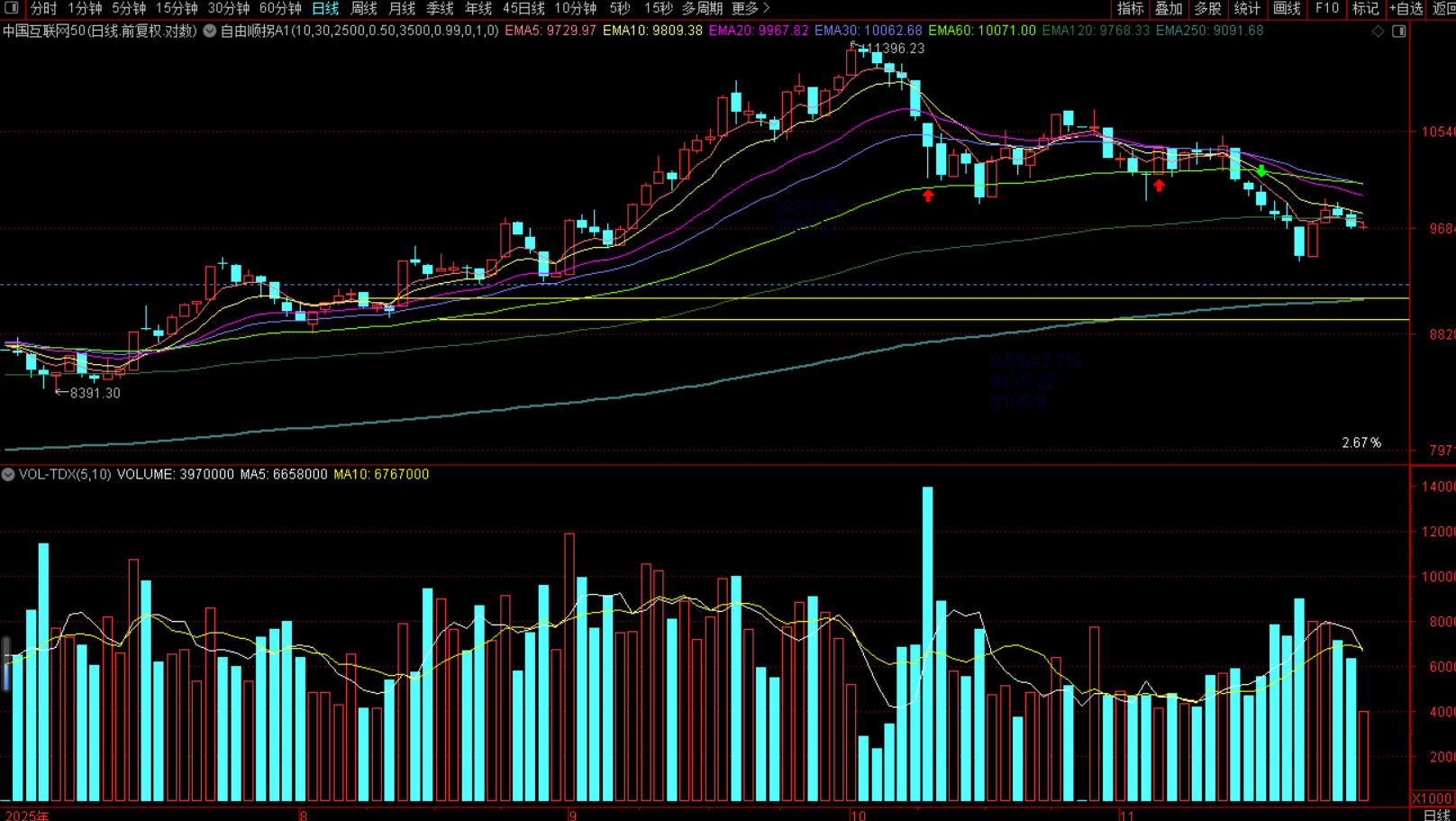Click the 返回 back button

pos(1443,8)
